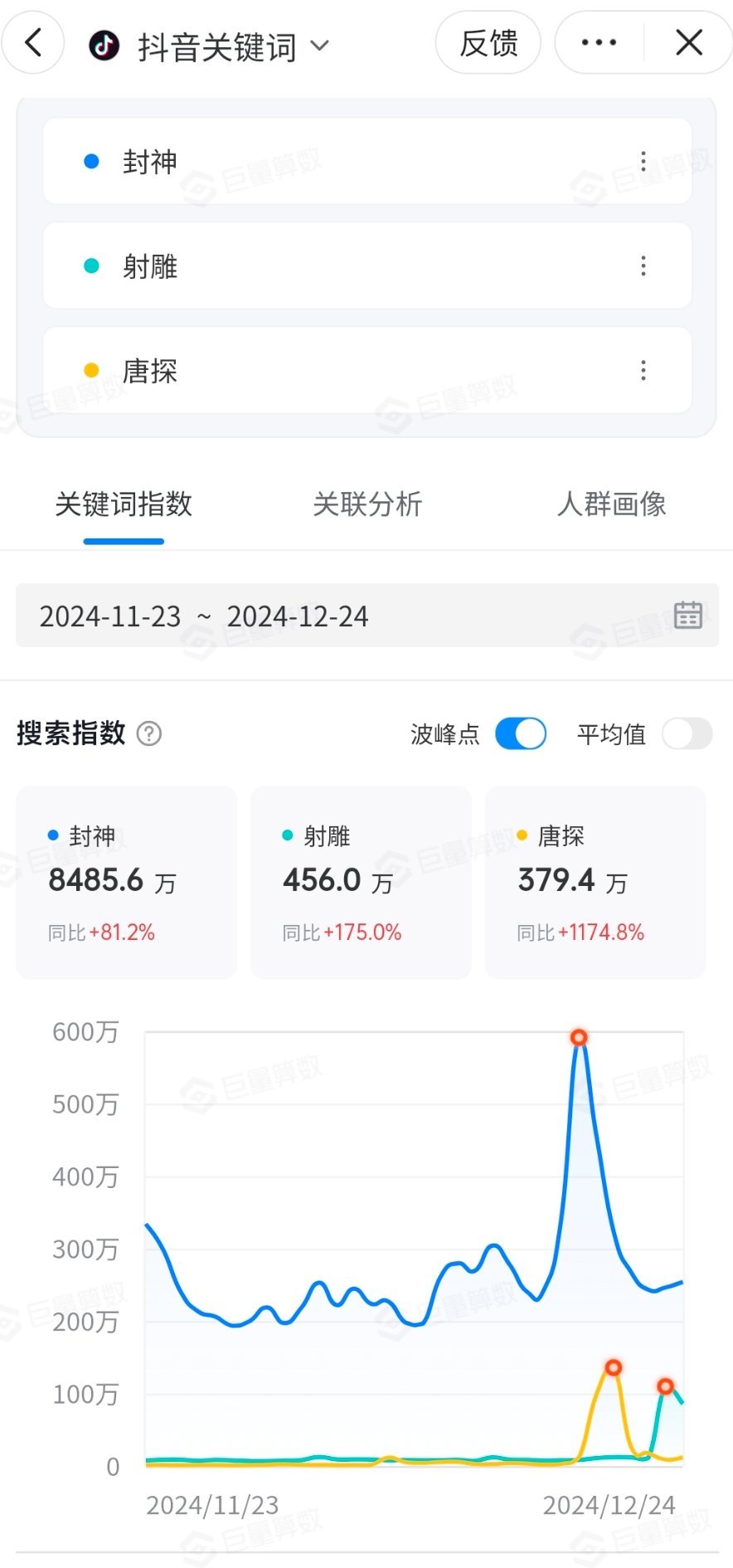Viewport: 733px width, 1568px height.
Task: Select the 唐探 keyword row
Action: (x=367, y=371)
